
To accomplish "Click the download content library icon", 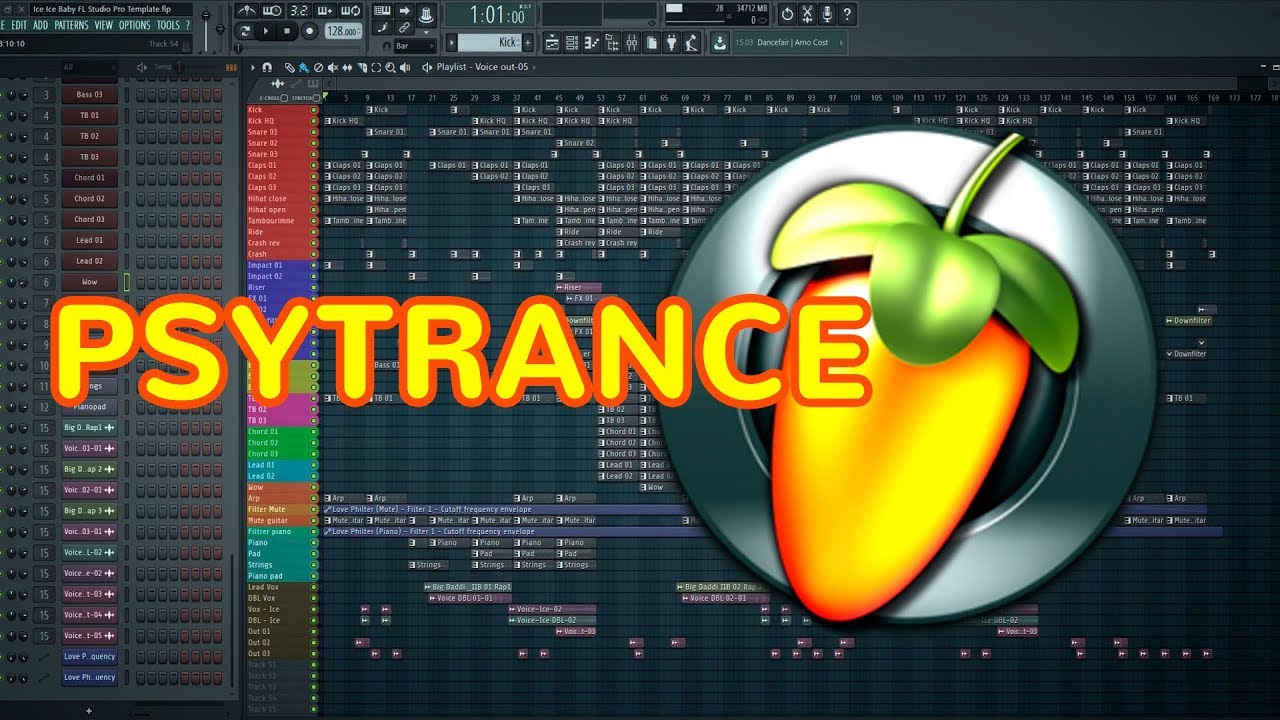I will pyautogui.click(x=720, y=43).
